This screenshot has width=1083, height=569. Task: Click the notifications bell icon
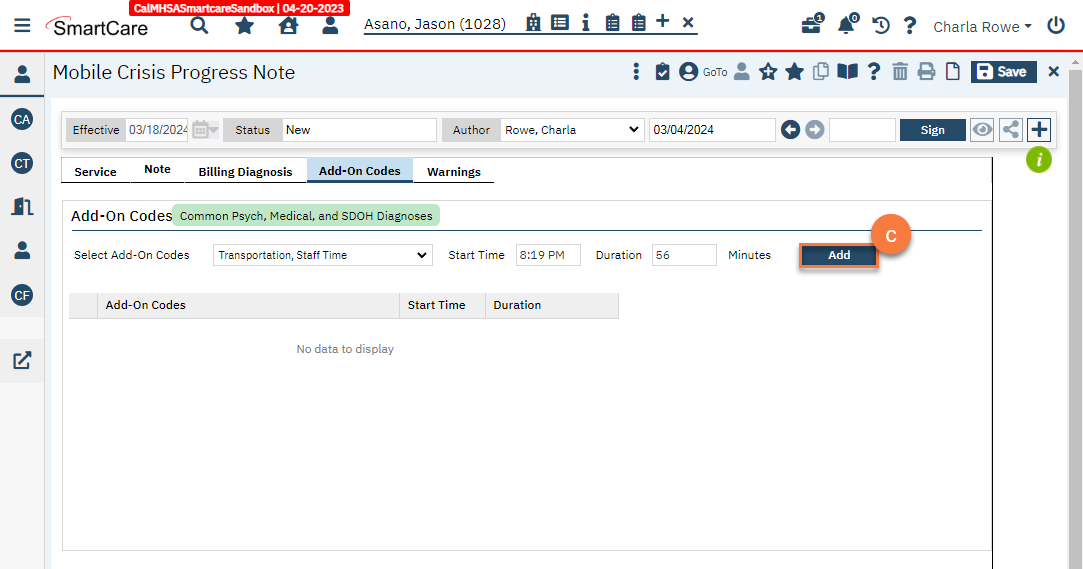pos(847,26)
